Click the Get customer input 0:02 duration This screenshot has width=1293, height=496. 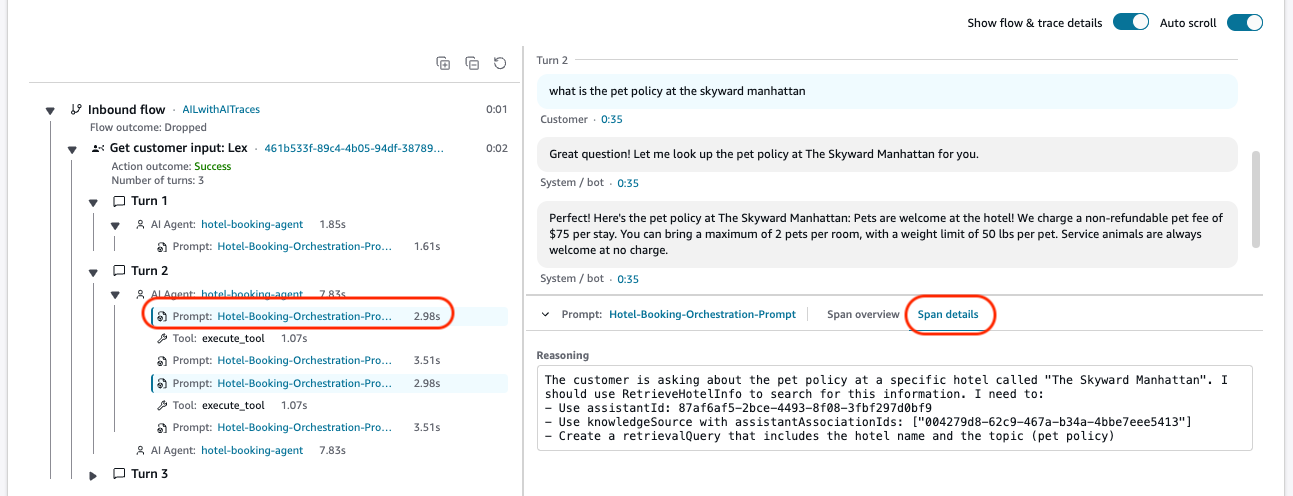tap(497, 148)
